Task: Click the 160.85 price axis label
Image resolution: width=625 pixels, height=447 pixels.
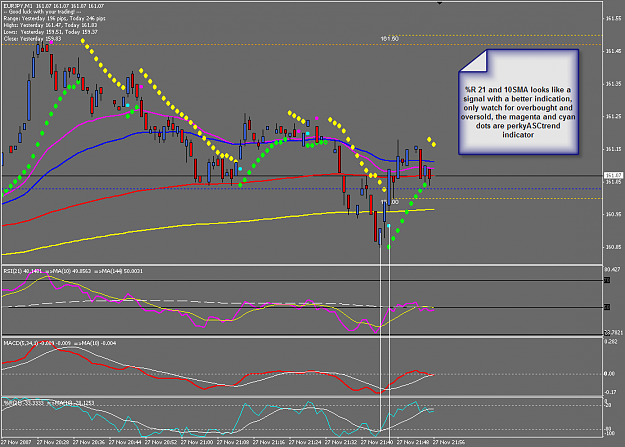Action: [613, 247]
